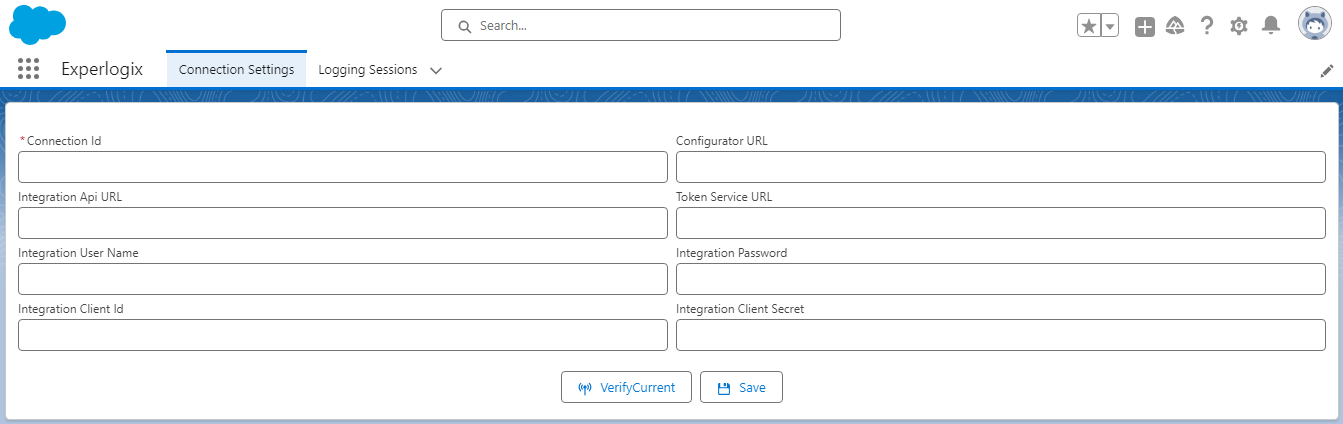Click the Salesforce cloud logo

pyautogui.click(x=37, y=24)
